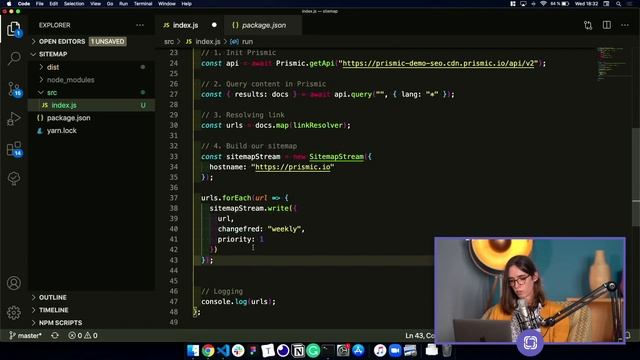Click the editor vertical scrollbar
640x360 pixels.
tap(636, 176)
